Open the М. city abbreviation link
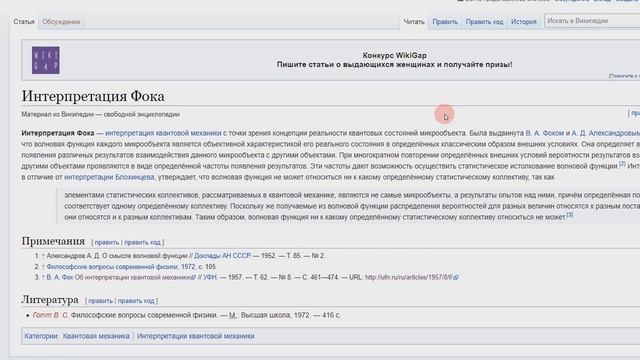Viewport: 640px width, 360px height. (x=233, y=316)
